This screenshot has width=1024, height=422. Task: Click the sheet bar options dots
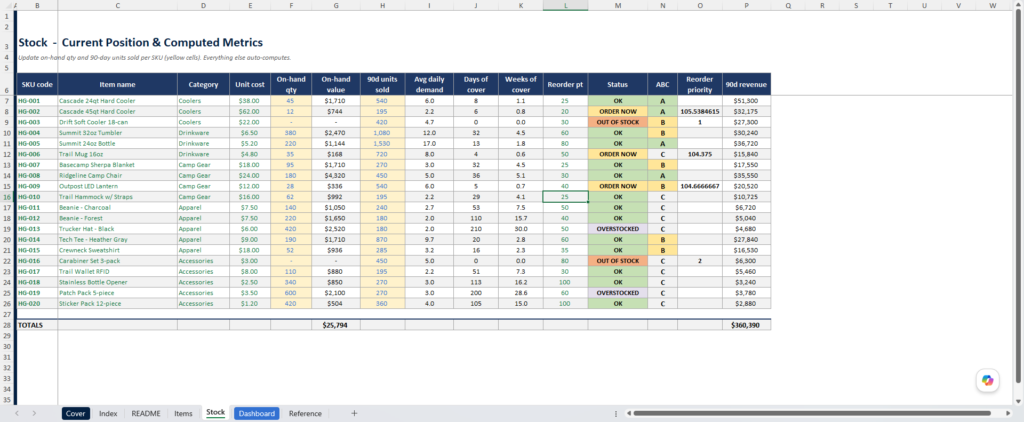[x=616, y=414]
